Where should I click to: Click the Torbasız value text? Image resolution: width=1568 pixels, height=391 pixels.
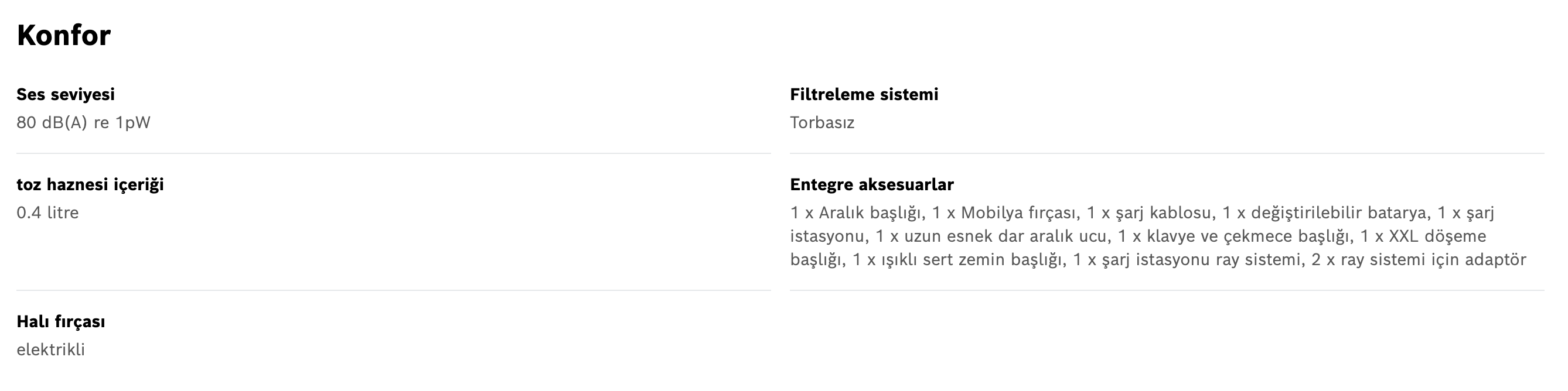[822, 123]
